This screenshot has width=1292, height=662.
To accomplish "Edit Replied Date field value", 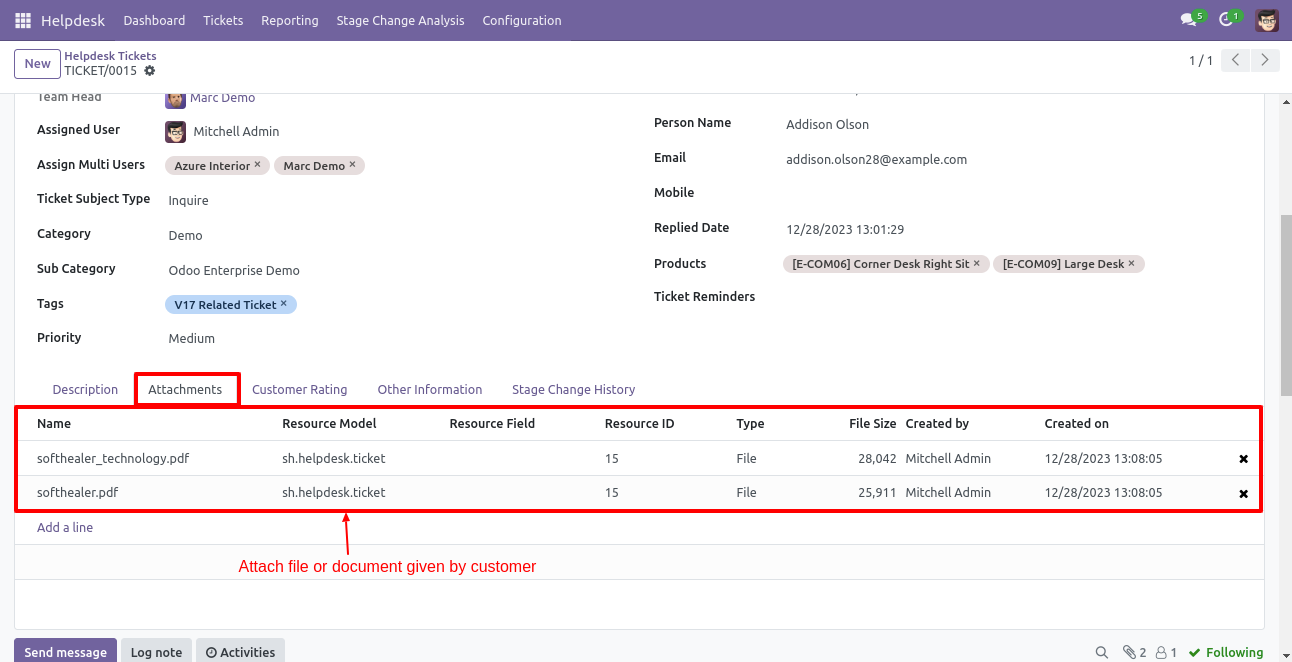I will click(845, 229).
